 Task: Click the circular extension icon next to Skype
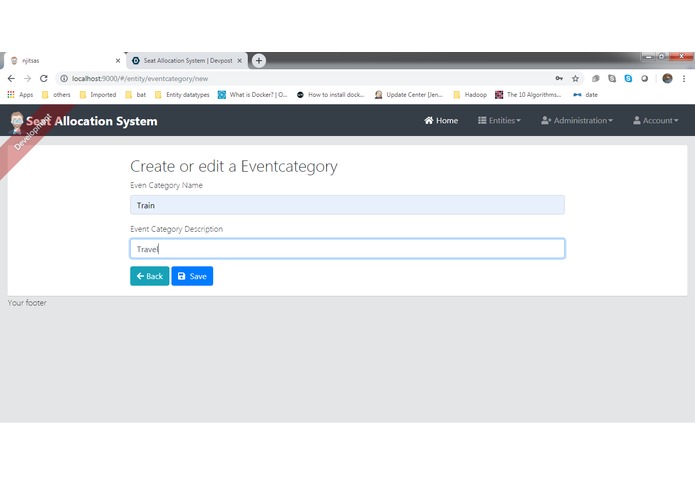644,78
